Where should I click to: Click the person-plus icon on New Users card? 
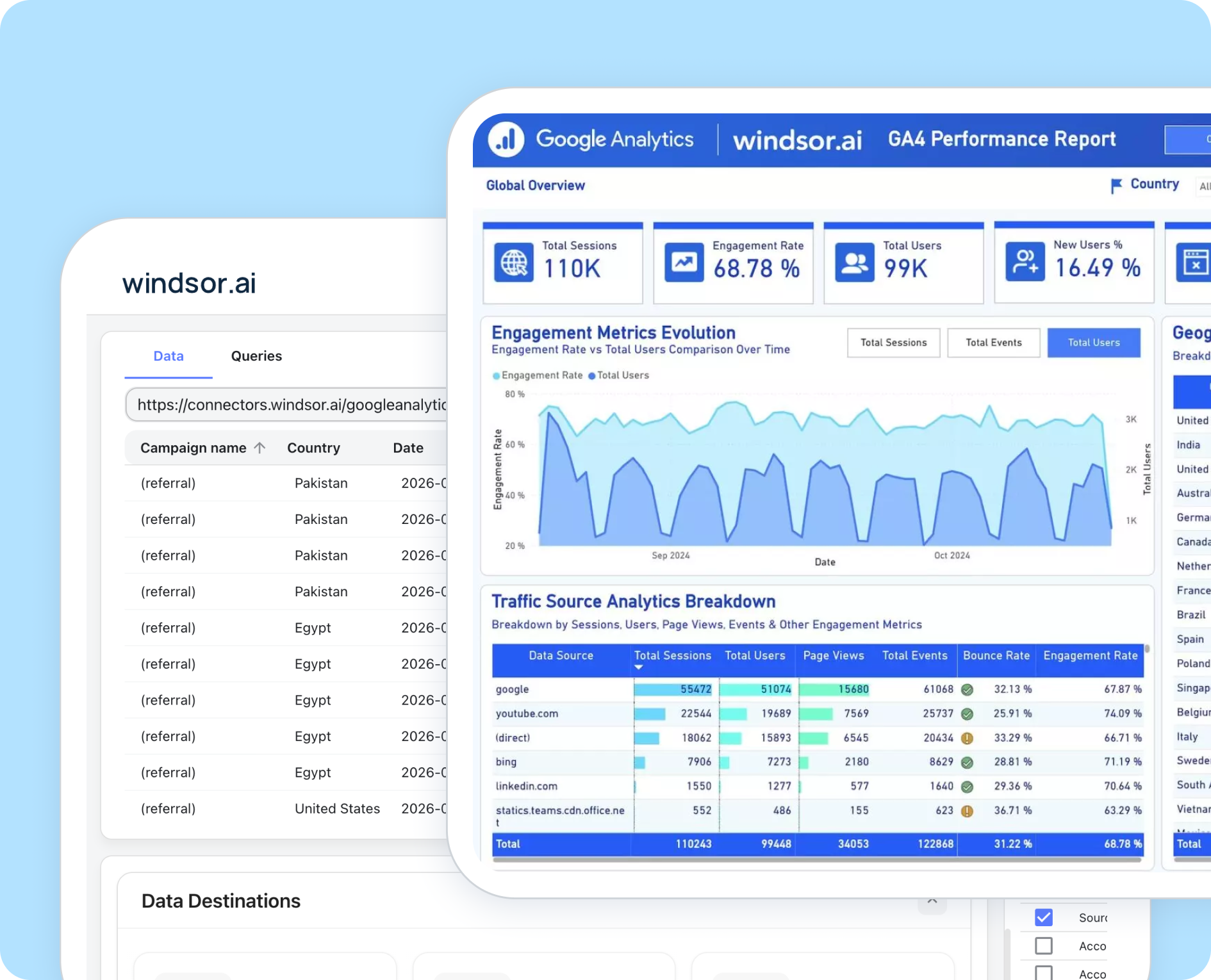click(1025, 261)
